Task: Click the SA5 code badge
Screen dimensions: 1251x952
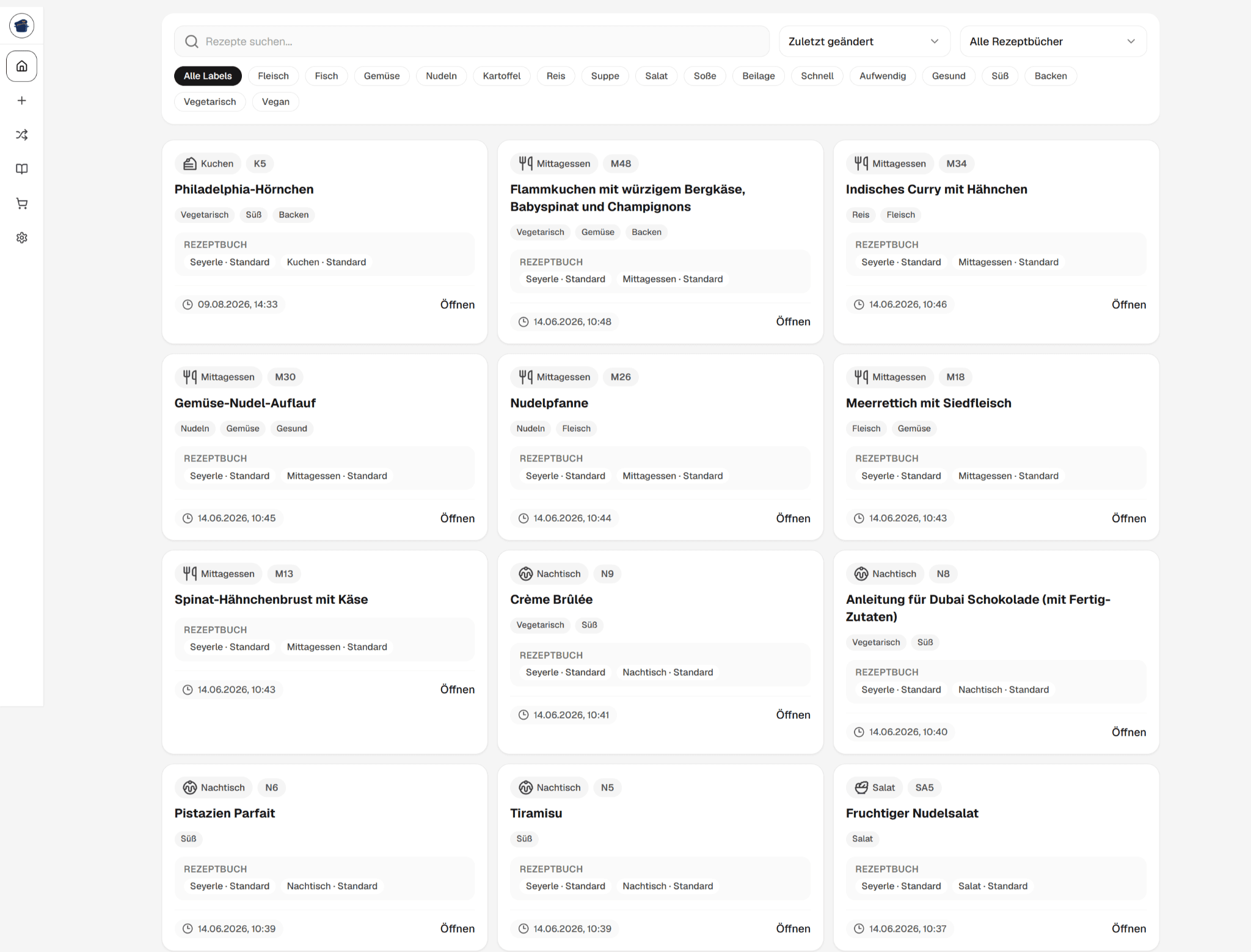Action: coord(924,788)
